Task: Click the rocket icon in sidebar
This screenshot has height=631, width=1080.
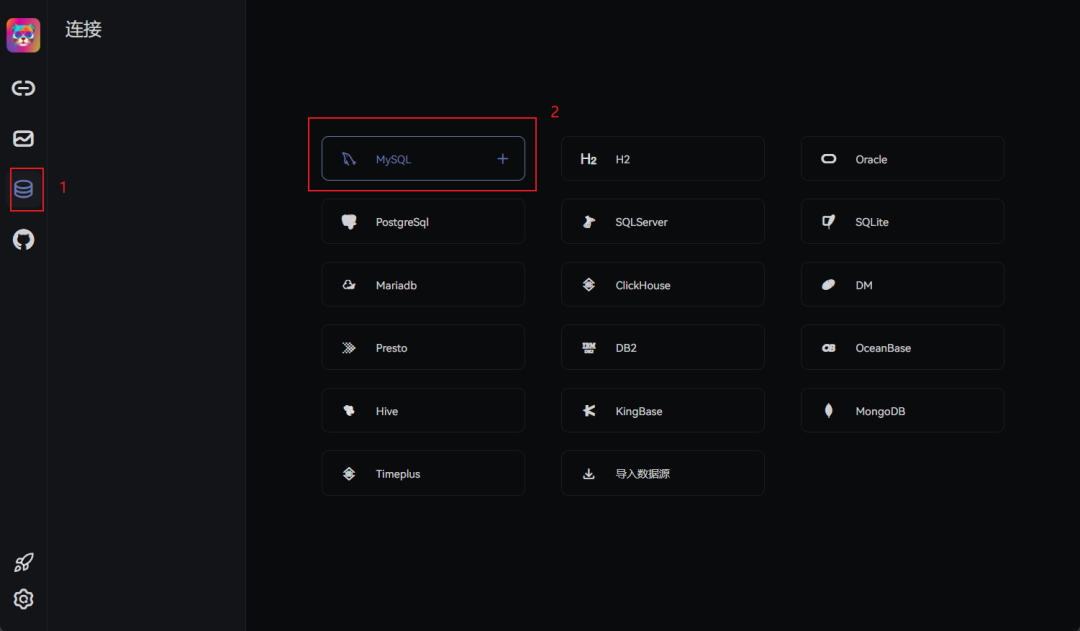Action: tap(23, 562)
